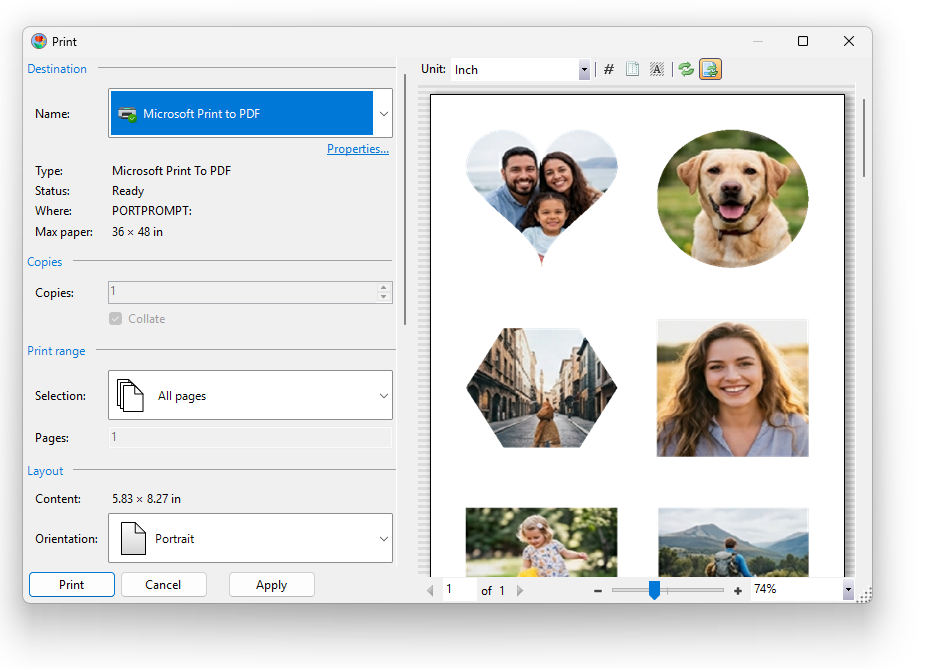
Task: Click the Apply button
Action: click(x=271, y=584)
